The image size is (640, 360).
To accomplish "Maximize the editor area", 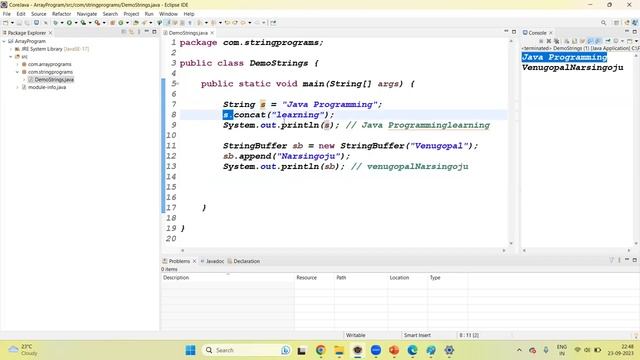I will click(514, 32).
